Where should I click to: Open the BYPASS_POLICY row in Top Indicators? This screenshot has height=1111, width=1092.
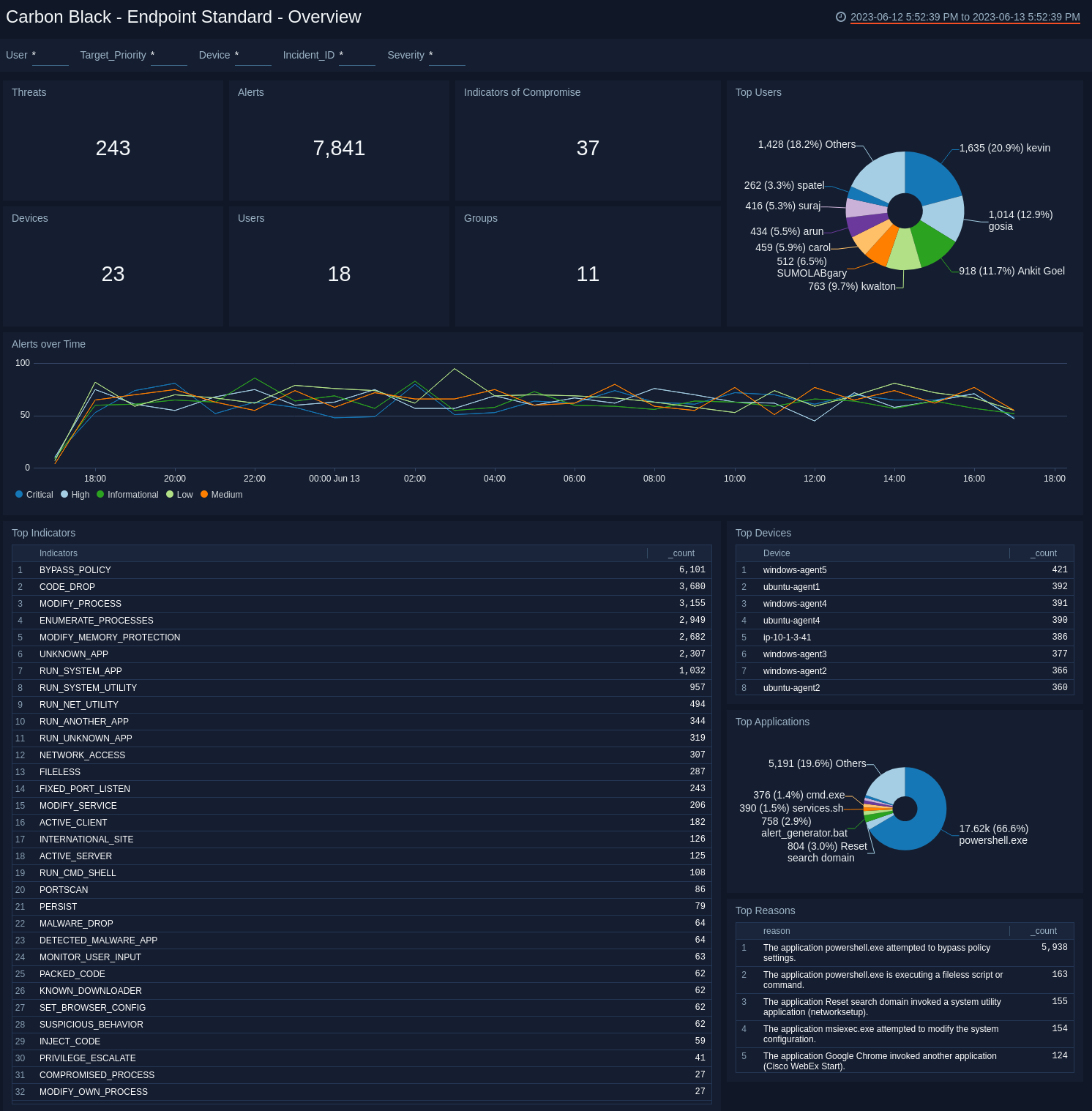[x=75, y=569]
